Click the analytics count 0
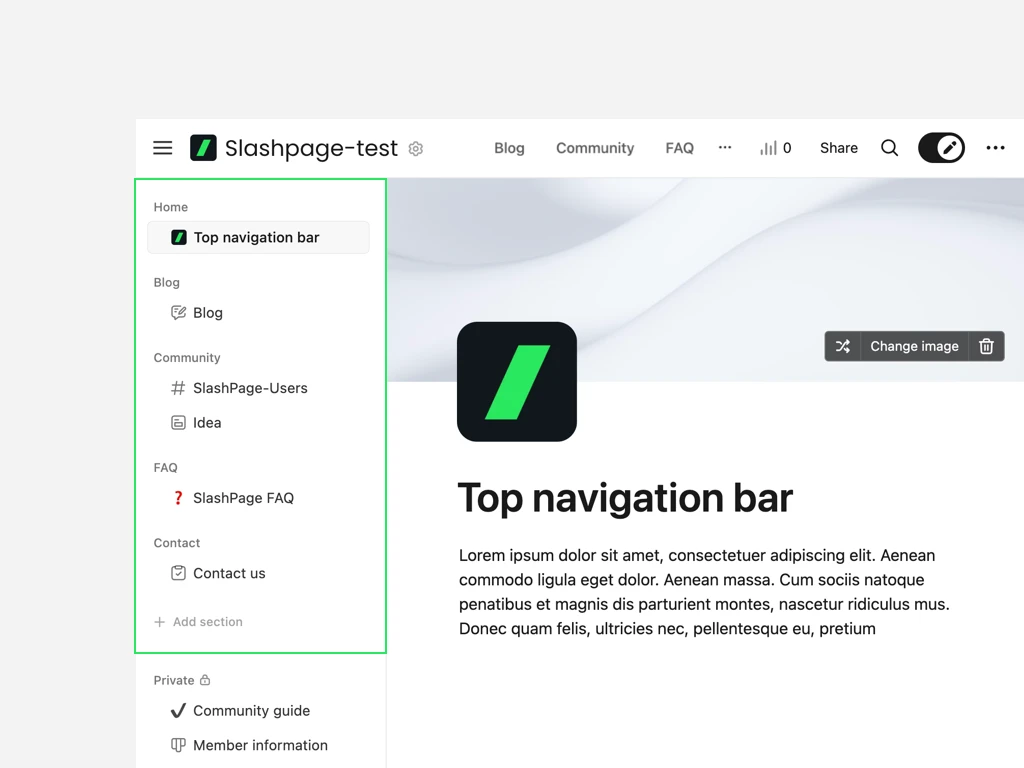Viewport: 1024px width, 768px height. (787, 148)
